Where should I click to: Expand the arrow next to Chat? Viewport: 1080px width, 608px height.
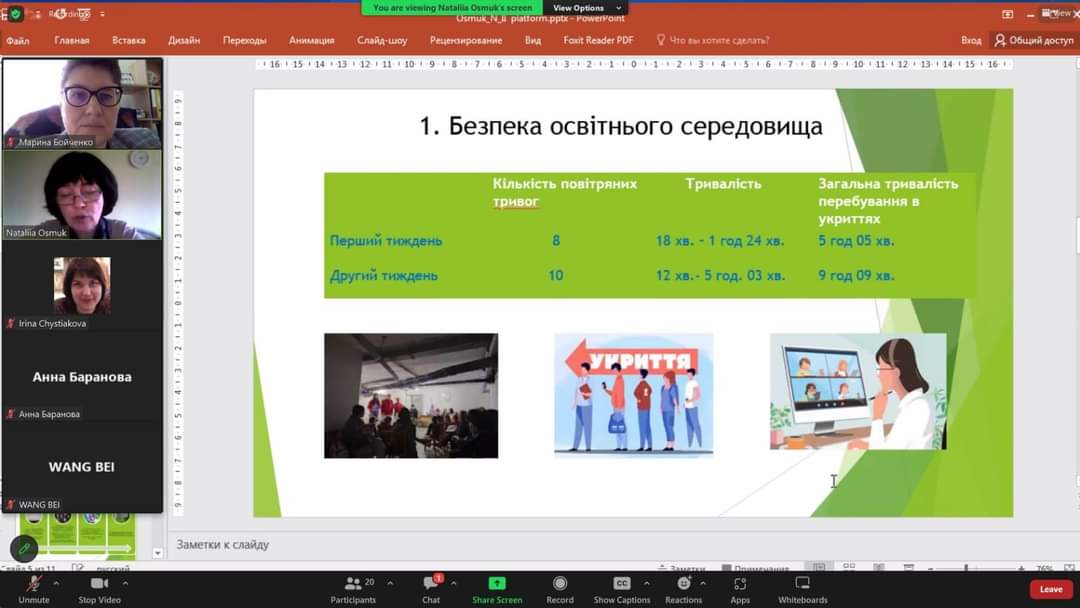[x=453, y=583]
